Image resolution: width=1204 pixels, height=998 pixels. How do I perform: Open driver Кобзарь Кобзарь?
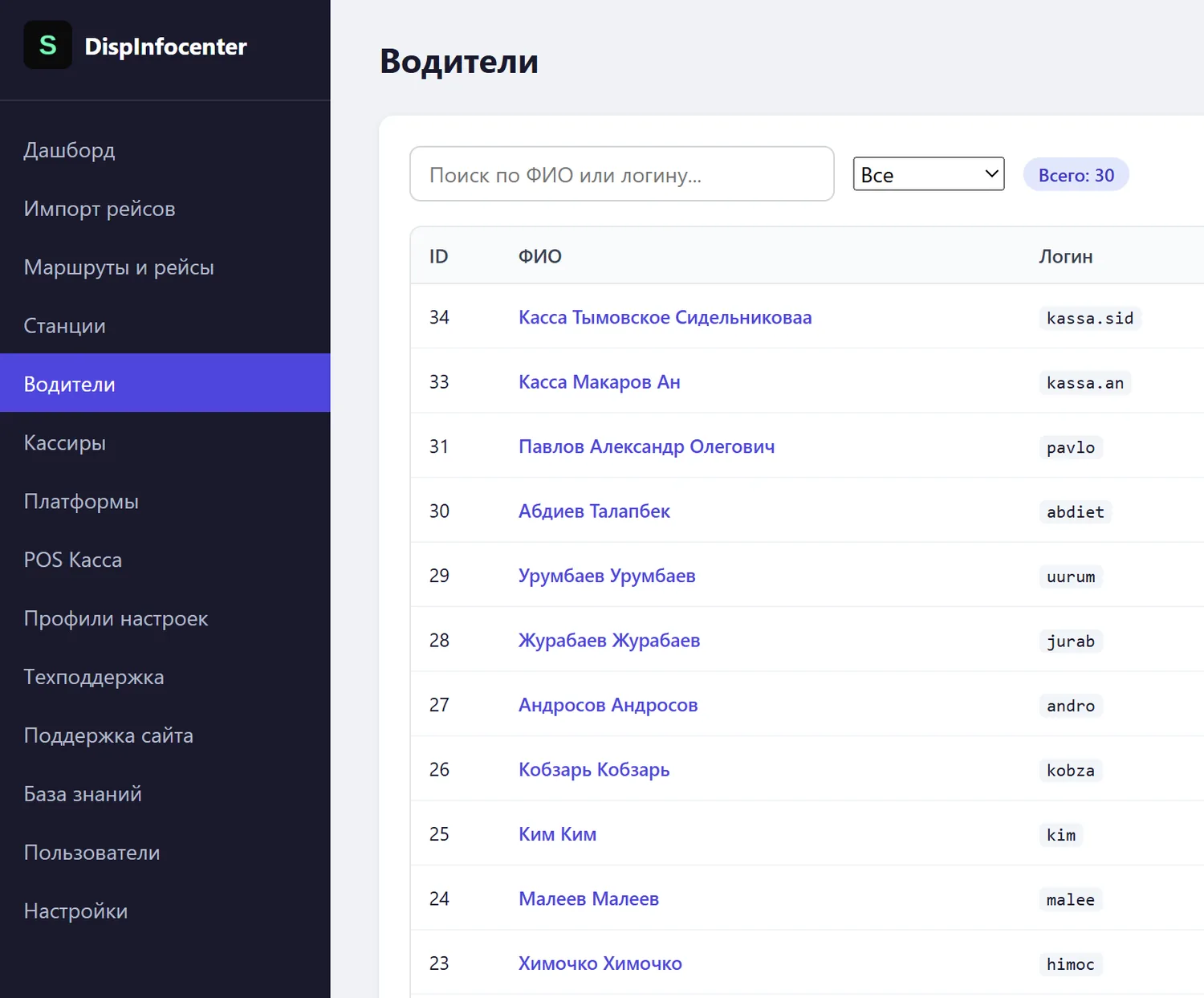pyautogui.click(x=594, y=770)
